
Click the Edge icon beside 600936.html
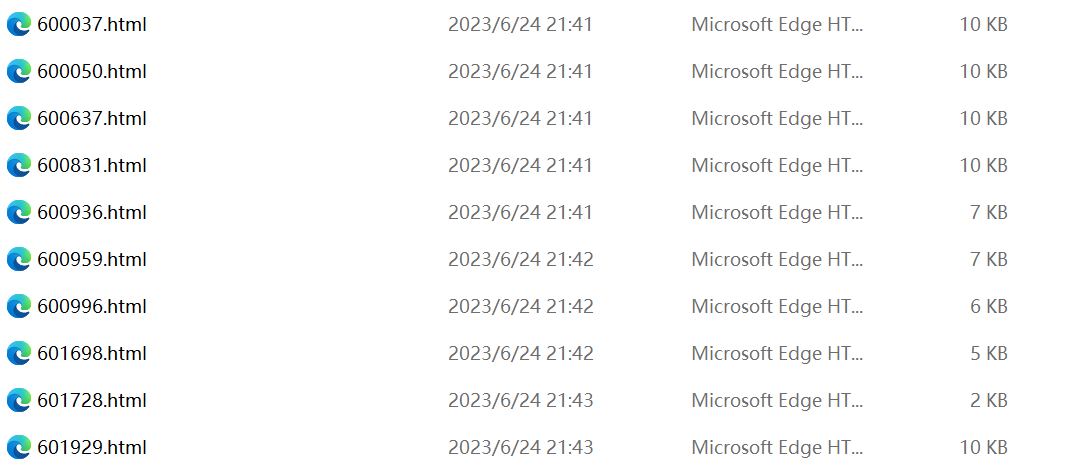point(18,212)
